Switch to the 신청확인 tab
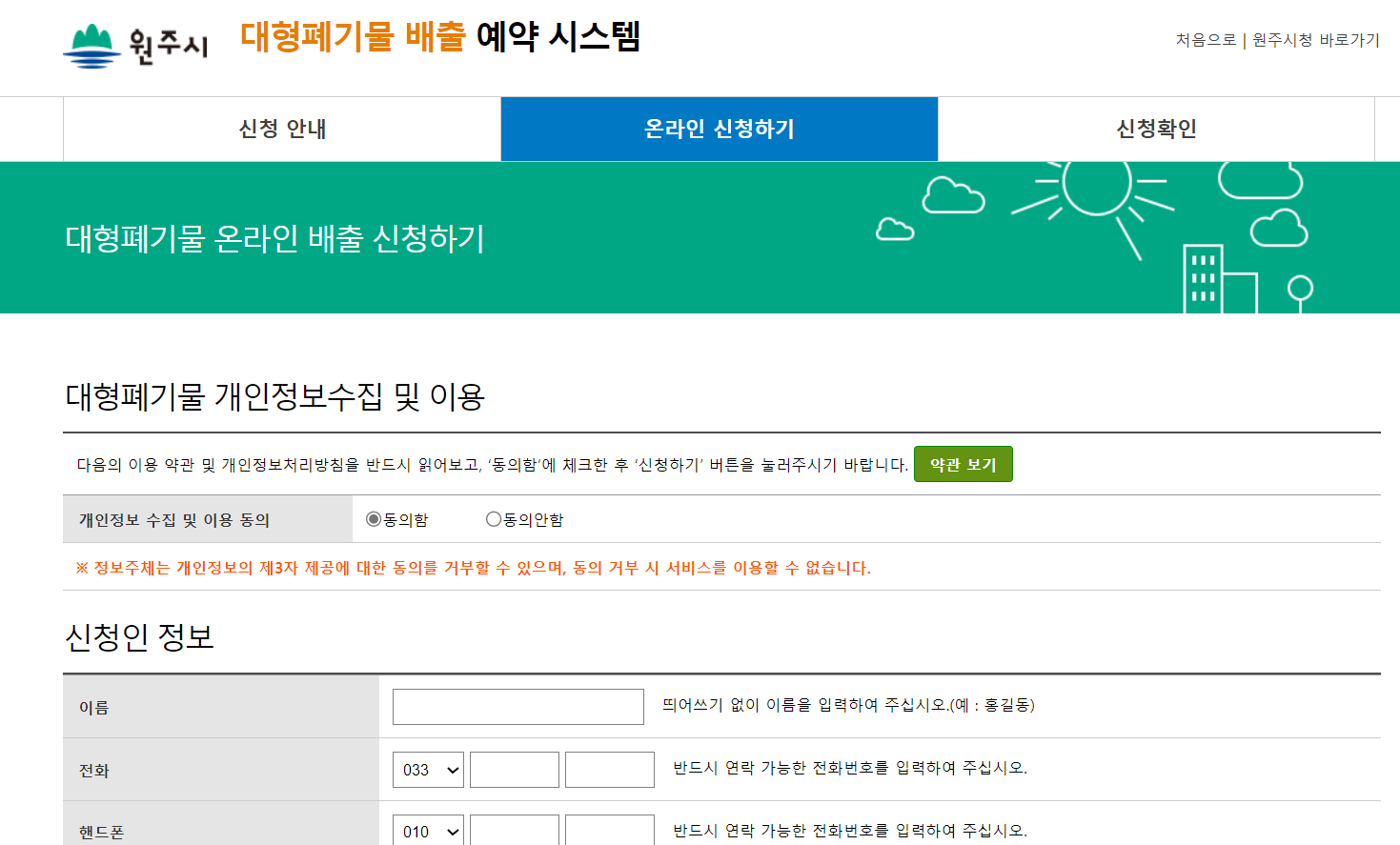 coord(1156,129)
